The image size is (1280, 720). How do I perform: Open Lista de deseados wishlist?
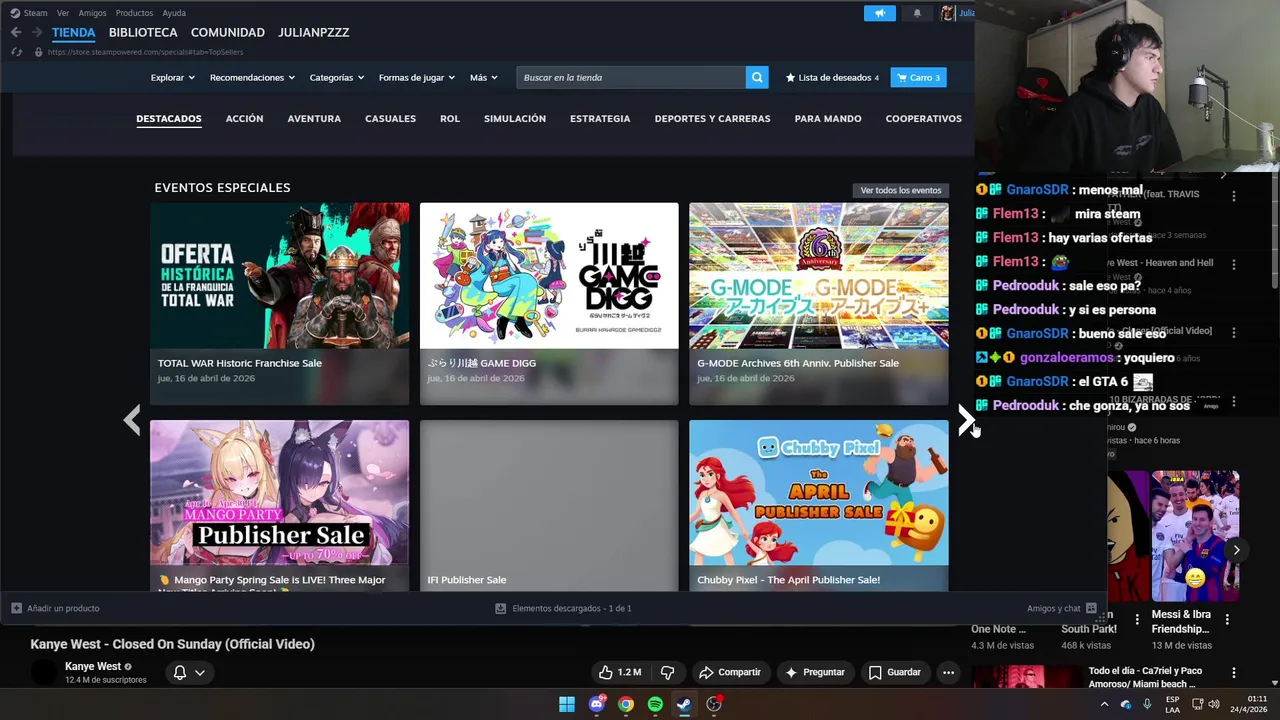[x=832, y=77]
